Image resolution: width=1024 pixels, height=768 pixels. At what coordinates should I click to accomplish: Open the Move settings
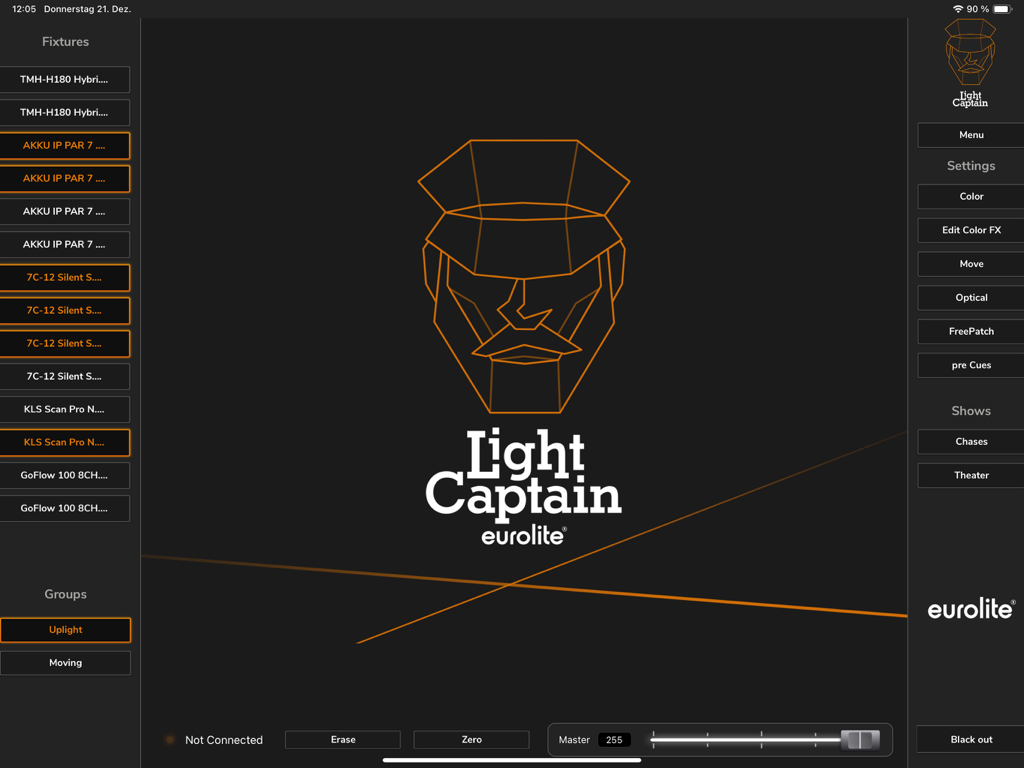[970, 263]
